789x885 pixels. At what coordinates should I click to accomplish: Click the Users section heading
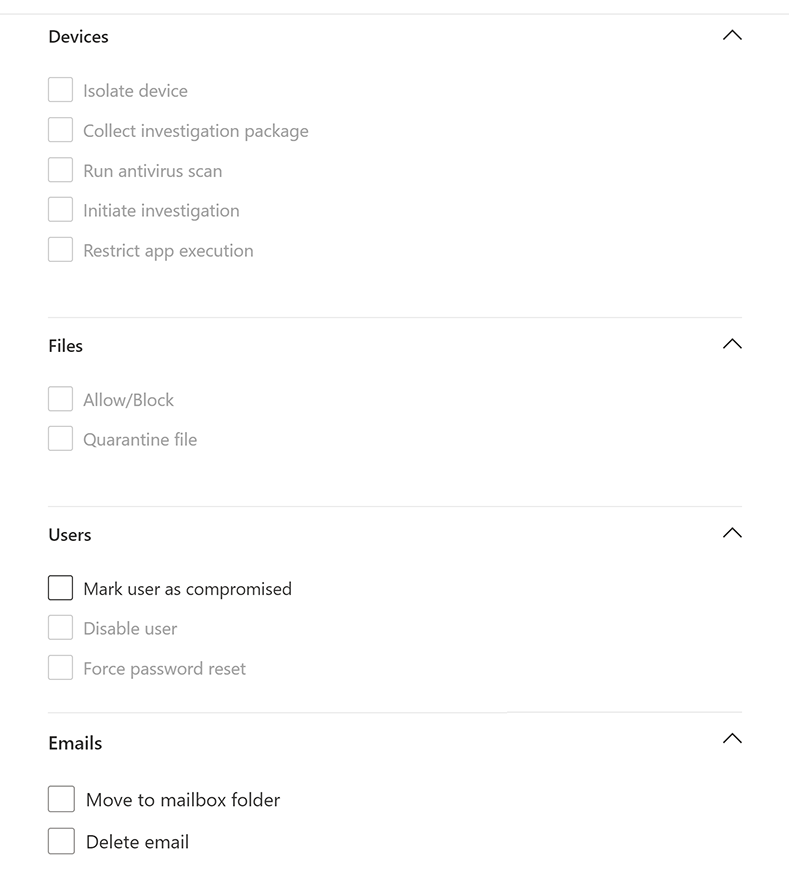(70, 535)
